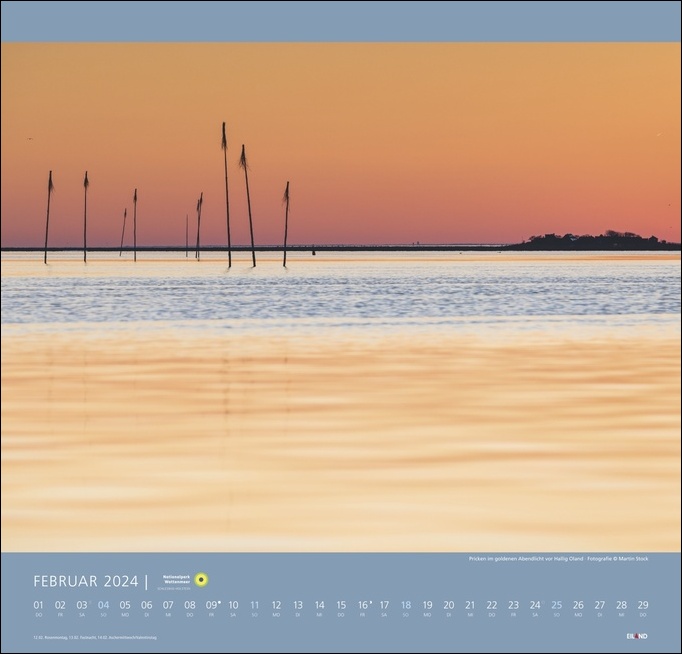Pick Sunday date 25
This screenshot has width=682, height=654.
tap(556, 605)
